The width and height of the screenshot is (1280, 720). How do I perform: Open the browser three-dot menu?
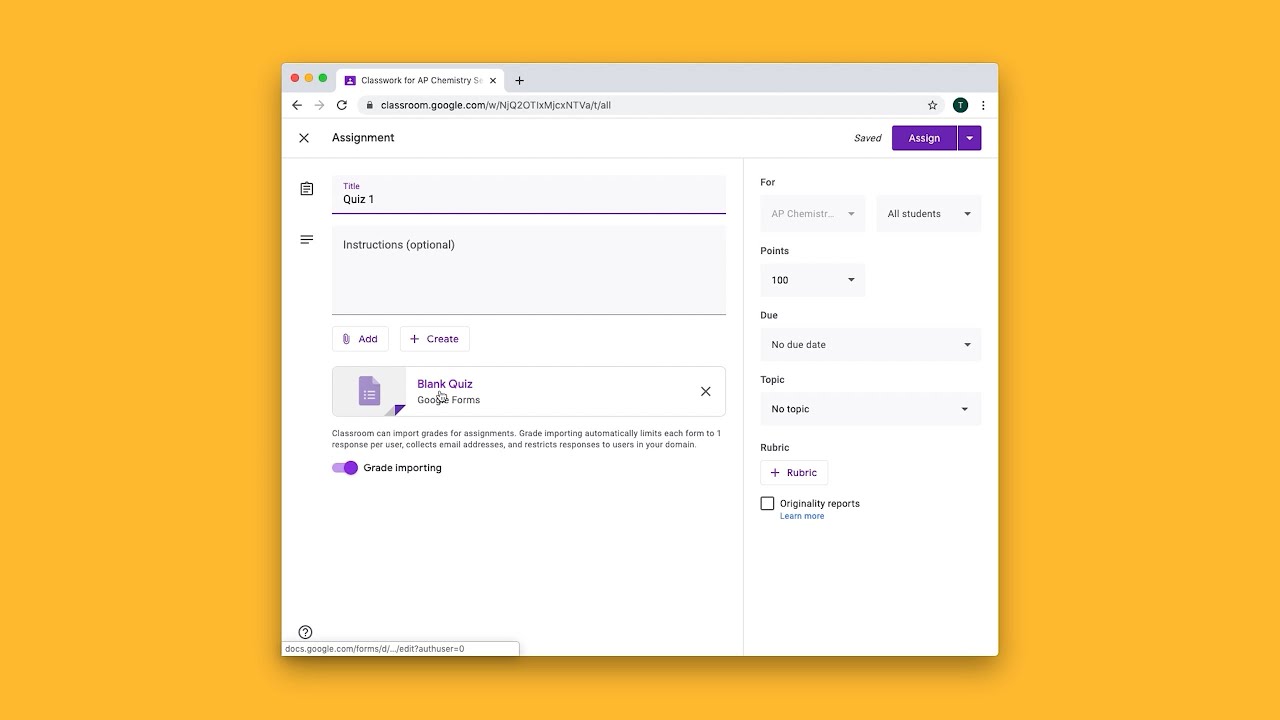click(x=983, y=105)
